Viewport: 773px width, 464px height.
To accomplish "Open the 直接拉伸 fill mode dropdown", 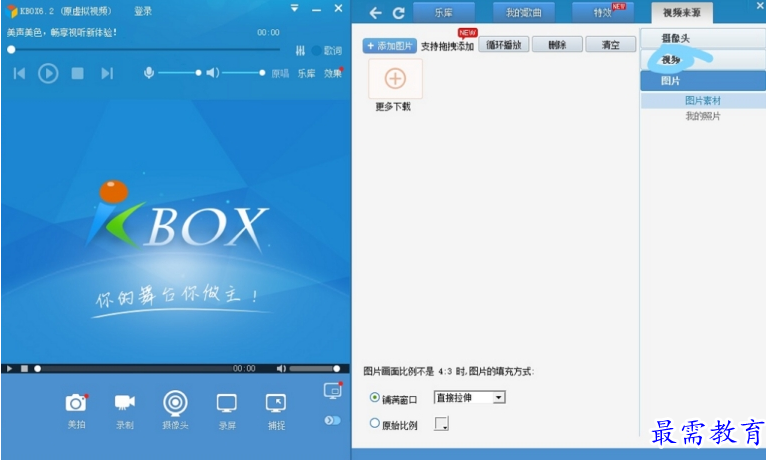I will pos(469,397).
